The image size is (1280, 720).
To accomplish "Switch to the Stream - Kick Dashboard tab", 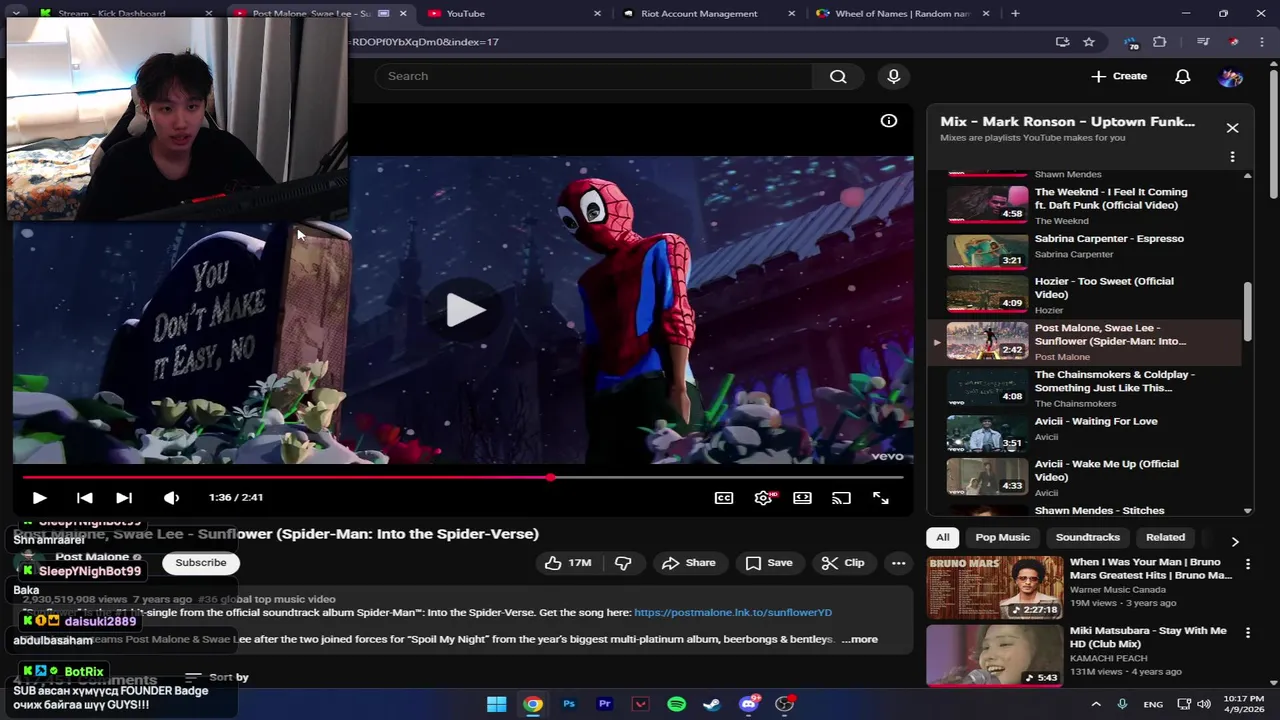I will tap(125, 13).
